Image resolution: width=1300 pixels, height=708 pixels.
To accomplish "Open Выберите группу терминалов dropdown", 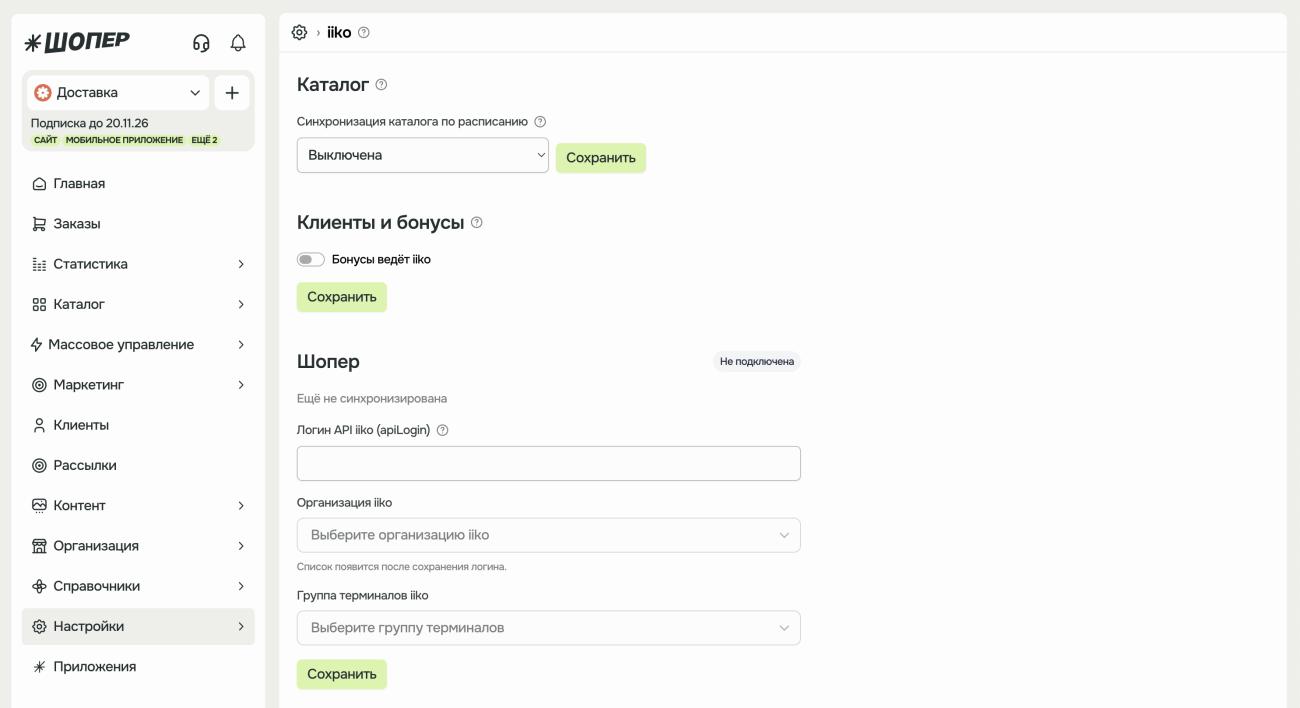I will (x=549, y=628).
